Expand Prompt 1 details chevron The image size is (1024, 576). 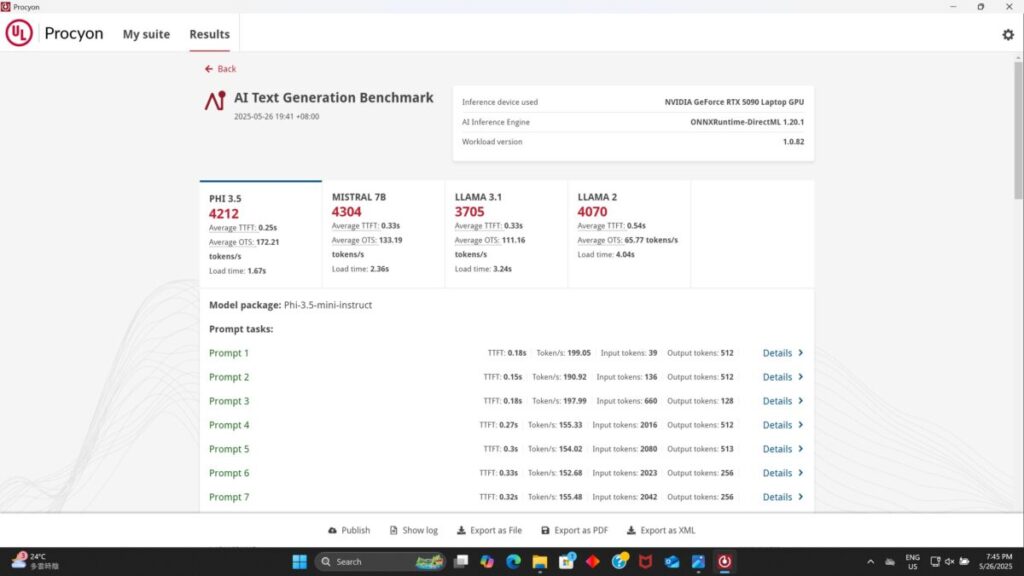point(801,353)
